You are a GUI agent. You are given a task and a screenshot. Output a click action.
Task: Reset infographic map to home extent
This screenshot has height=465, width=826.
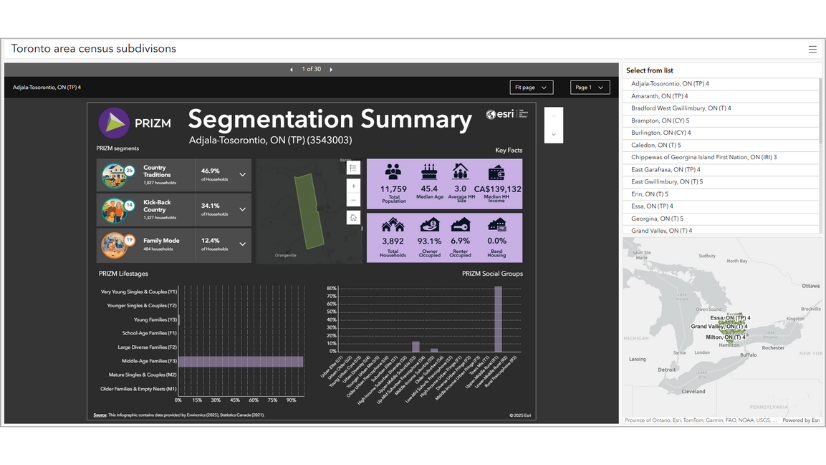[353, 217]
